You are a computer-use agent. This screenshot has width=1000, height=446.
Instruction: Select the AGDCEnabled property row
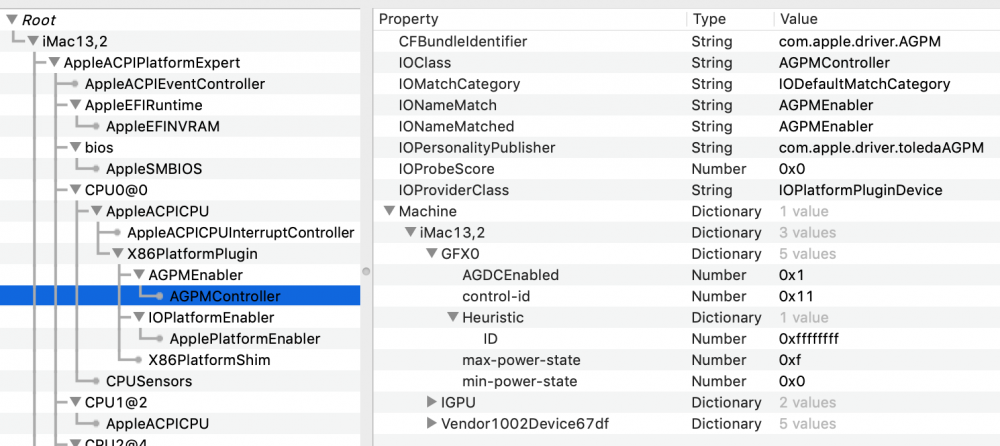coord(686,275)
